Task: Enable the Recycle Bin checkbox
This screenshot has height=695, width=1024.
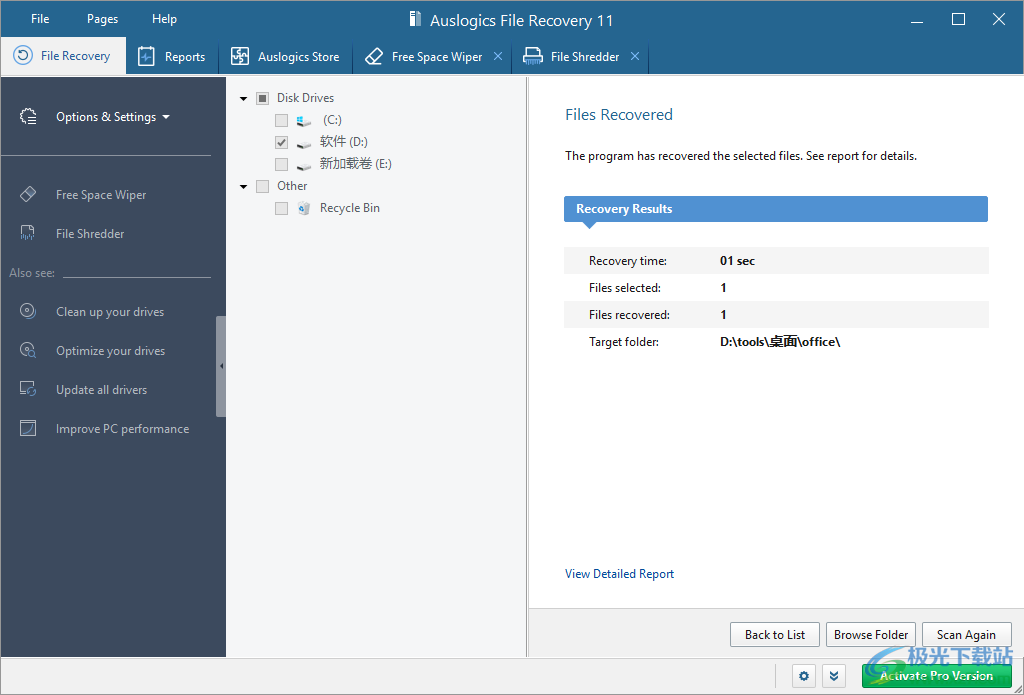Action: 282,207
